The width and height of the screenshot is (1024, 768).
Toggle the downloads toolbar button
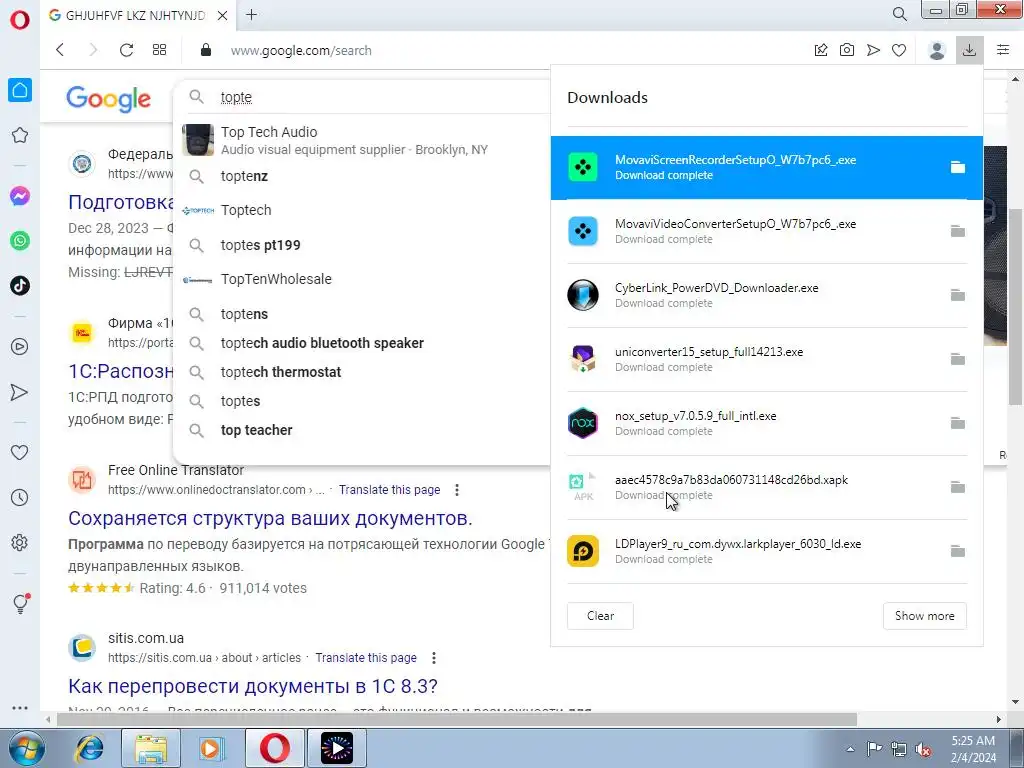(x=969, y=50)
